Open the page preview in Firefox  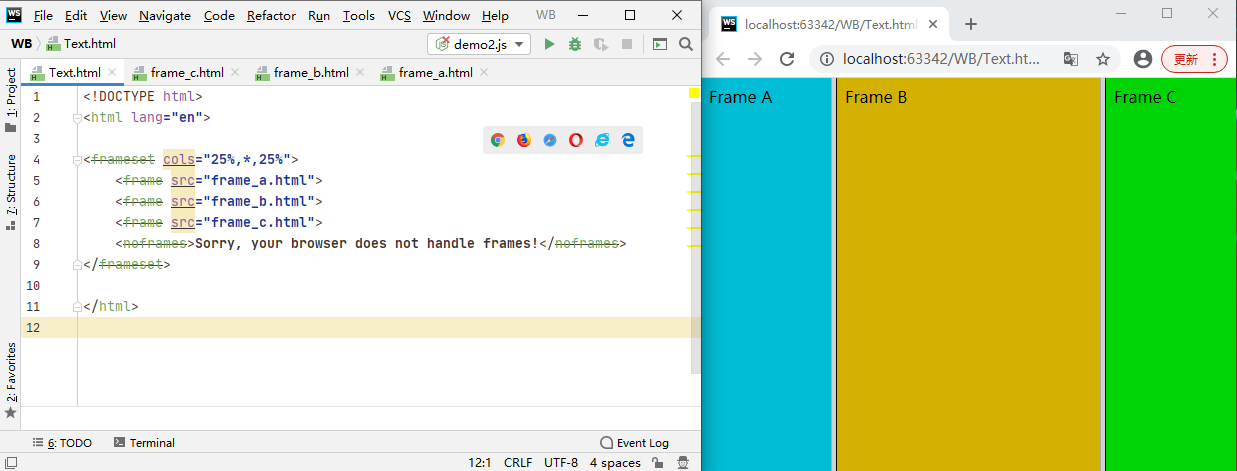524,141
